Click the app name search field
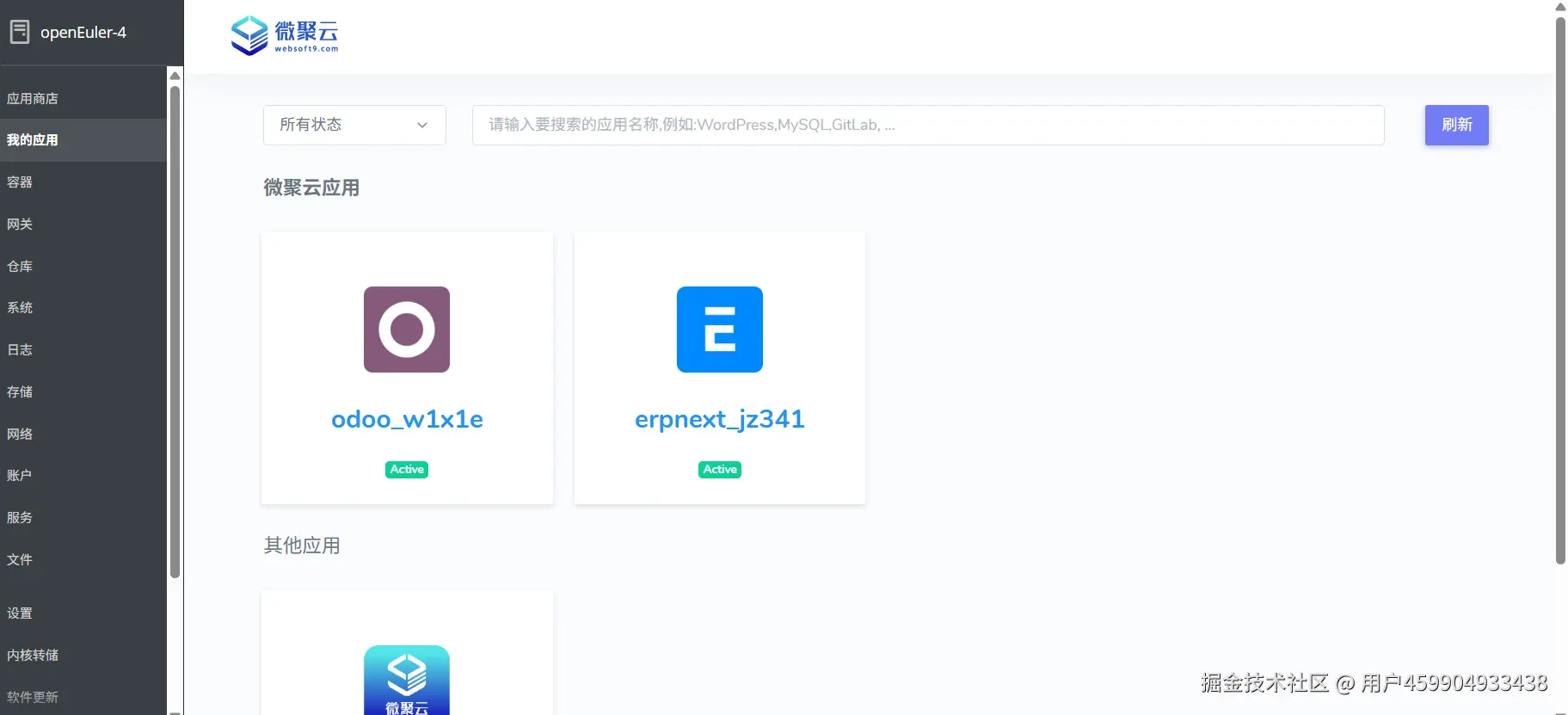 click(928, 125)
